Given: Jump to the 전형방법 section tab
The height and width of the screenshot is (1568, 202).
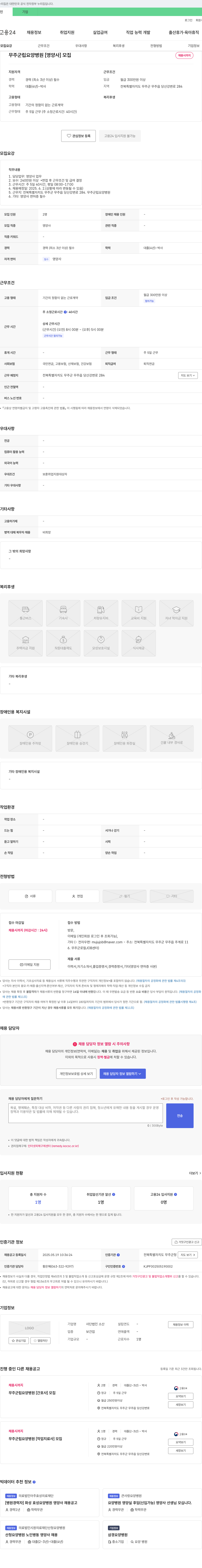Looking at the screenshot, I should [x=156, y=46].
